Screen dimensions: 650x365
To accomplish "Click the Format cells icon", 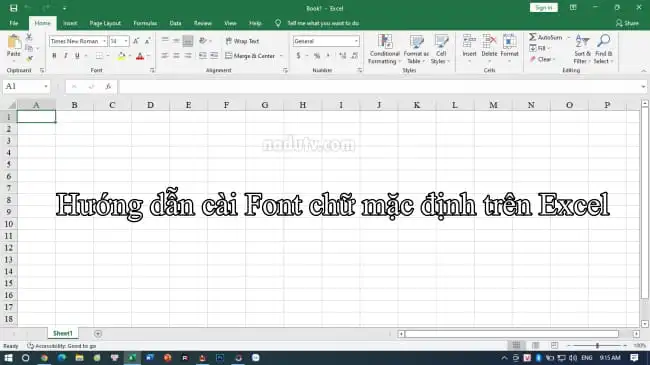I will (x=509, y=41).
